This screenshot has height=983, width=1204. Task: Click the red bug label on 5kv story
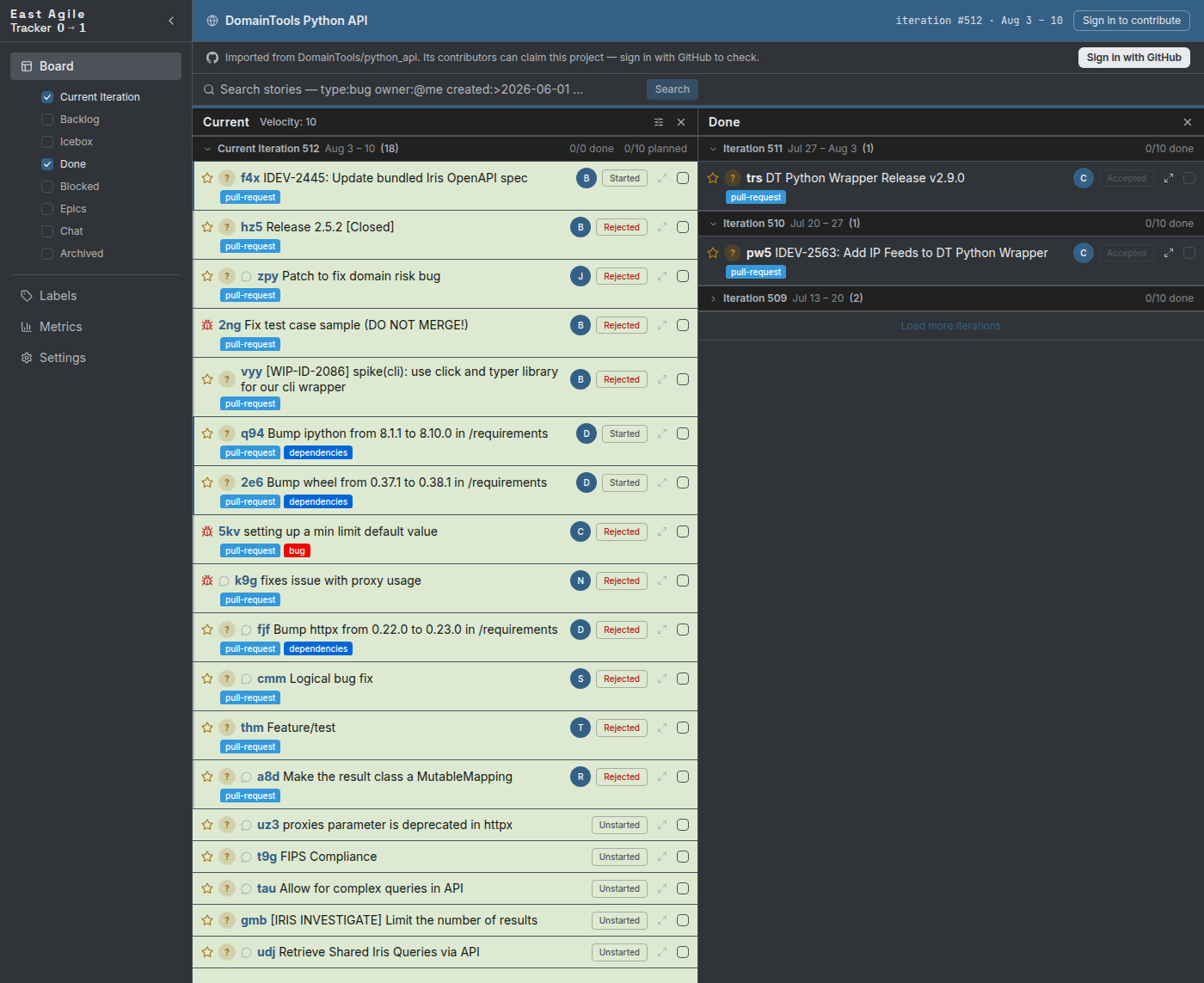(x=298, y=550)
